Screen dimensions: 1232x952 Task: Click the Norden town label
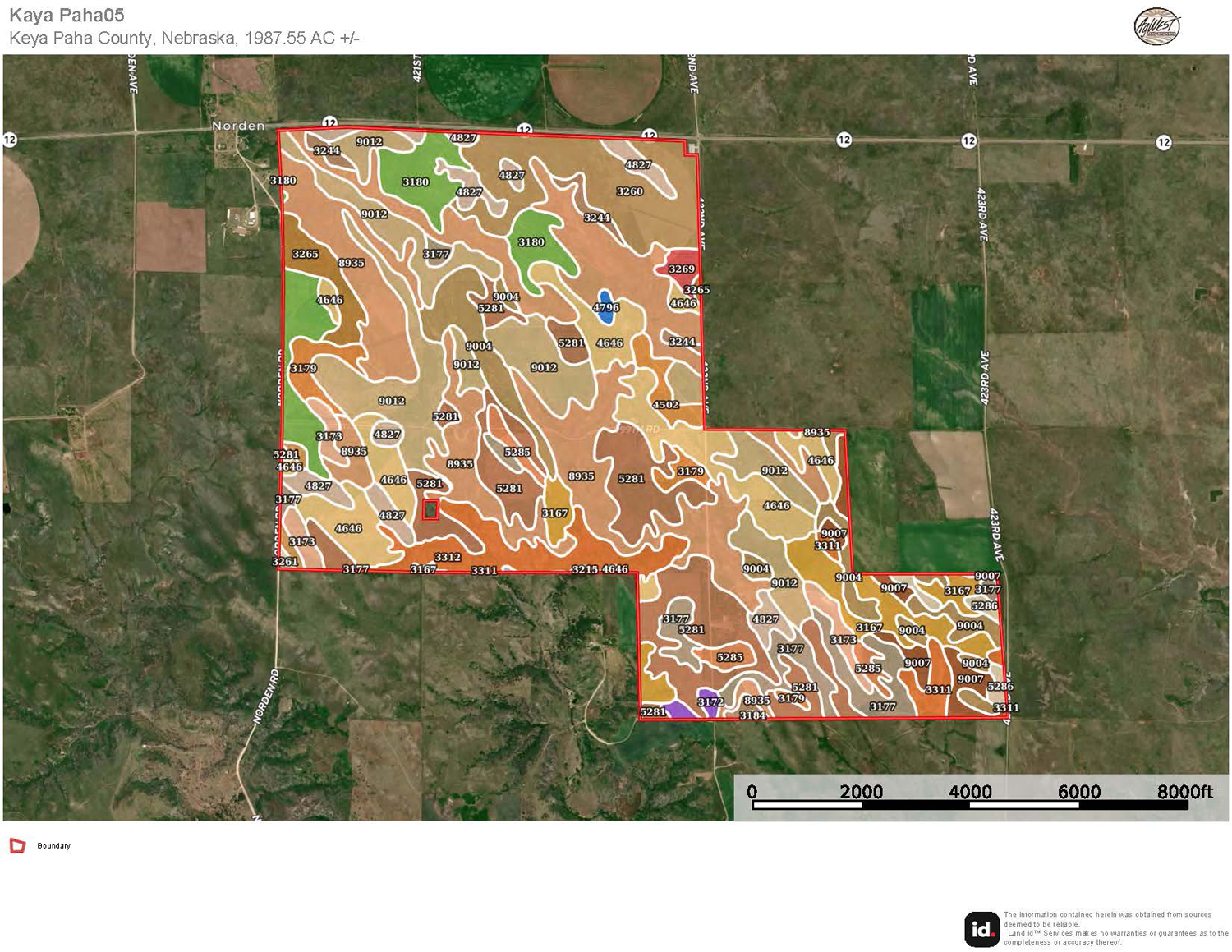238,126
